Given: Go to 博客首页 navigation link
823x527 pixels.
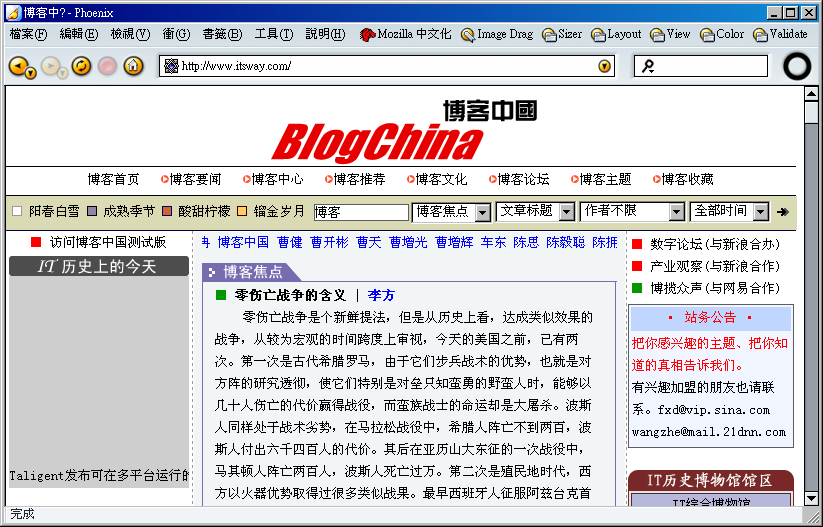Looking at the screenshot, I should (x=113, y=180).
